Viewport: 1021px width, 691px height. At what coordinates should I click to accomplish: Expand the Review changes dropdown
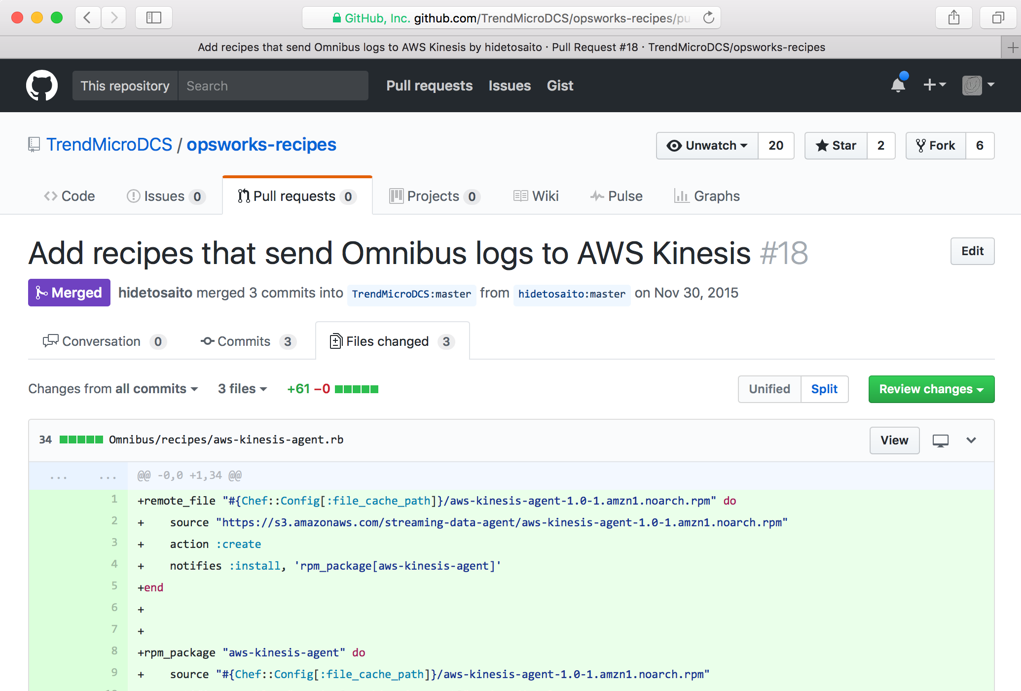[x=931, y=389]
